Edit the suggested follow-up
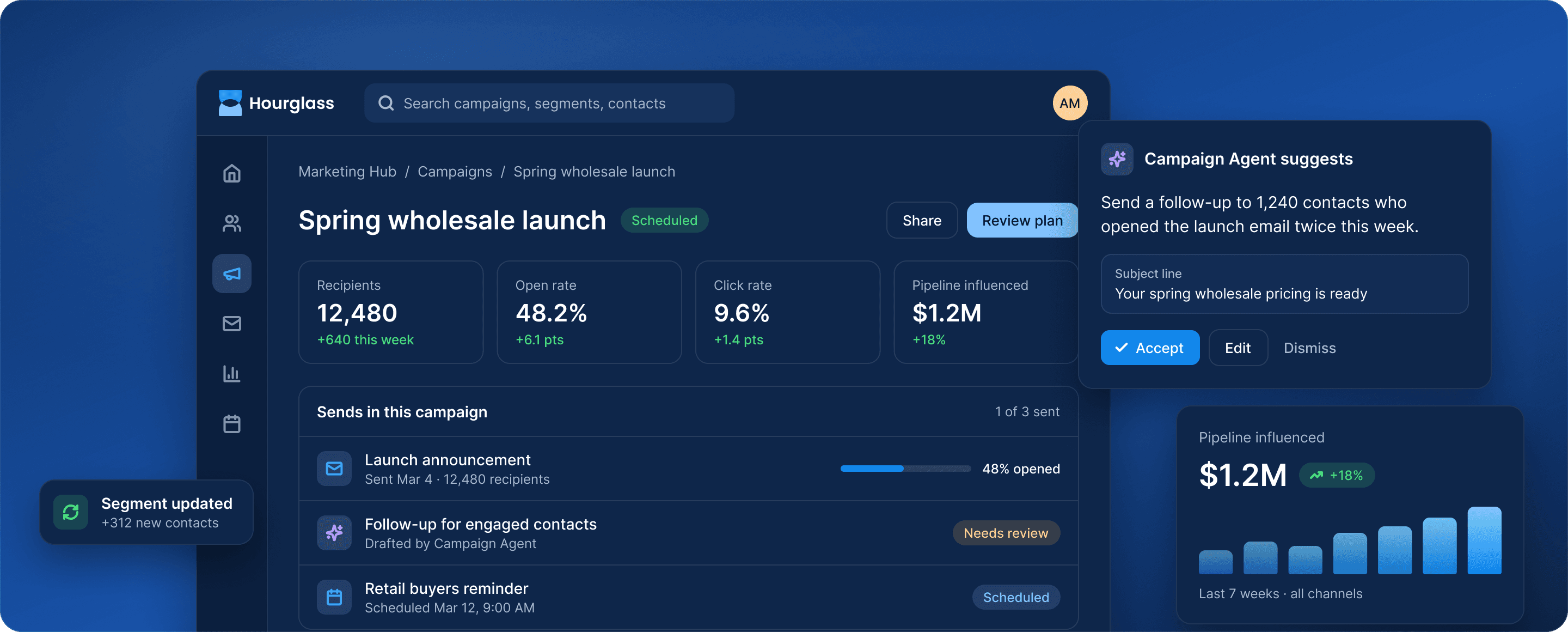This screenshot has height=632, width=1568. click(x=1238, y=348)
